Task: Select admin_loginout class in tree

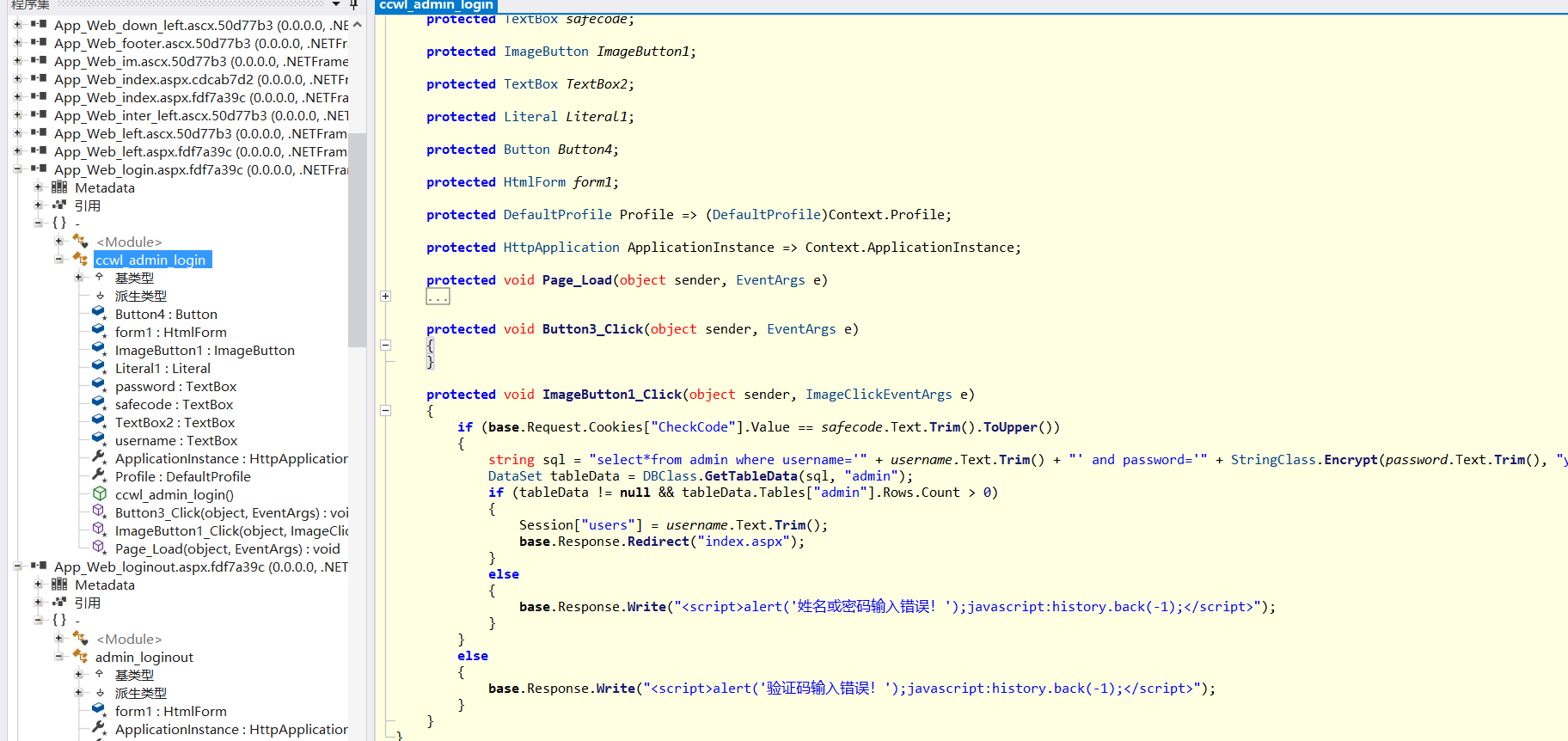Action: [144, 657]
